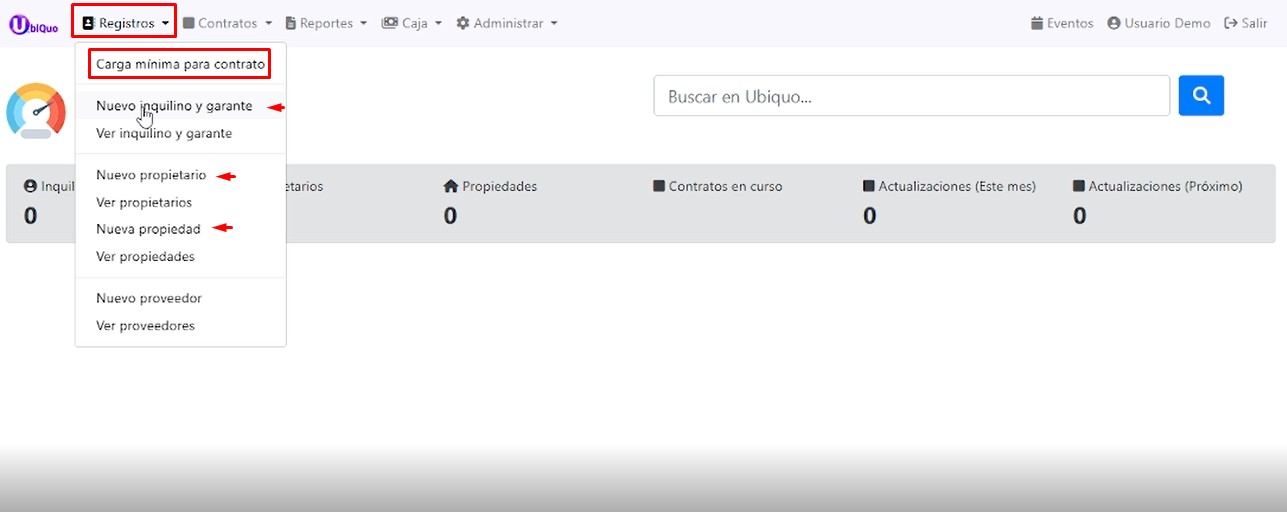This screenshot has height=512, width=1287.
Task: Click the Propiedades count 0
Action: 451,215
